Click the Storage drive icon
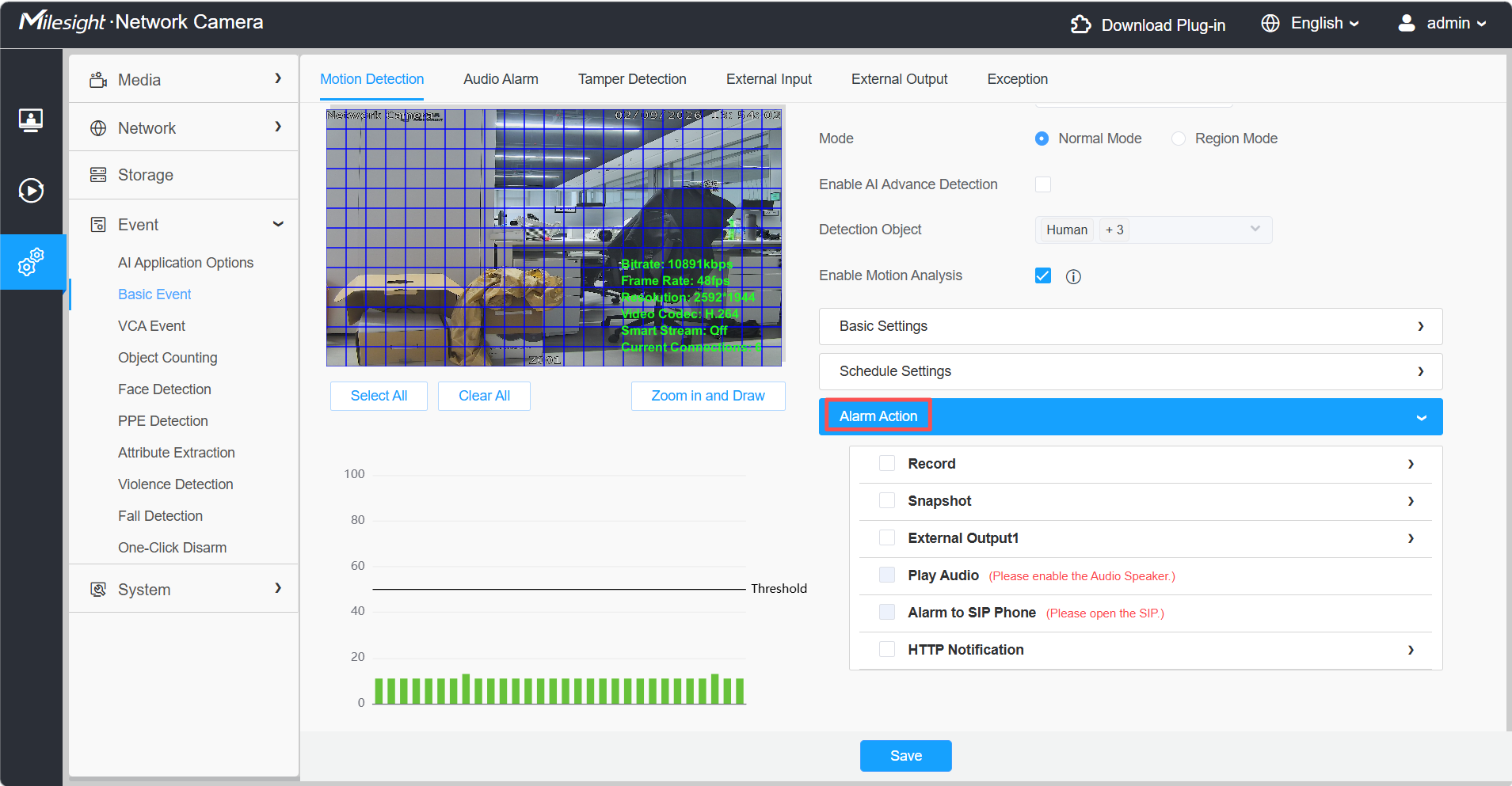Screen dimensions: 1512x786 pos(98,175)
